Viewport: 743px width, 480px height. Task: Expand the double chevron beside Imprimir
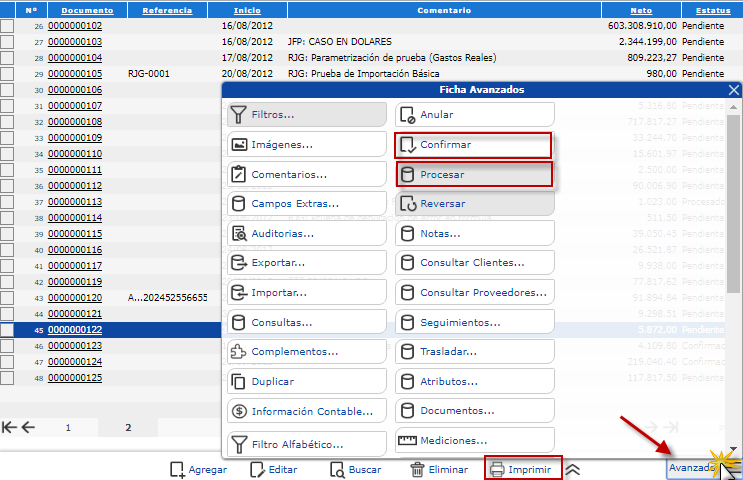573,469
